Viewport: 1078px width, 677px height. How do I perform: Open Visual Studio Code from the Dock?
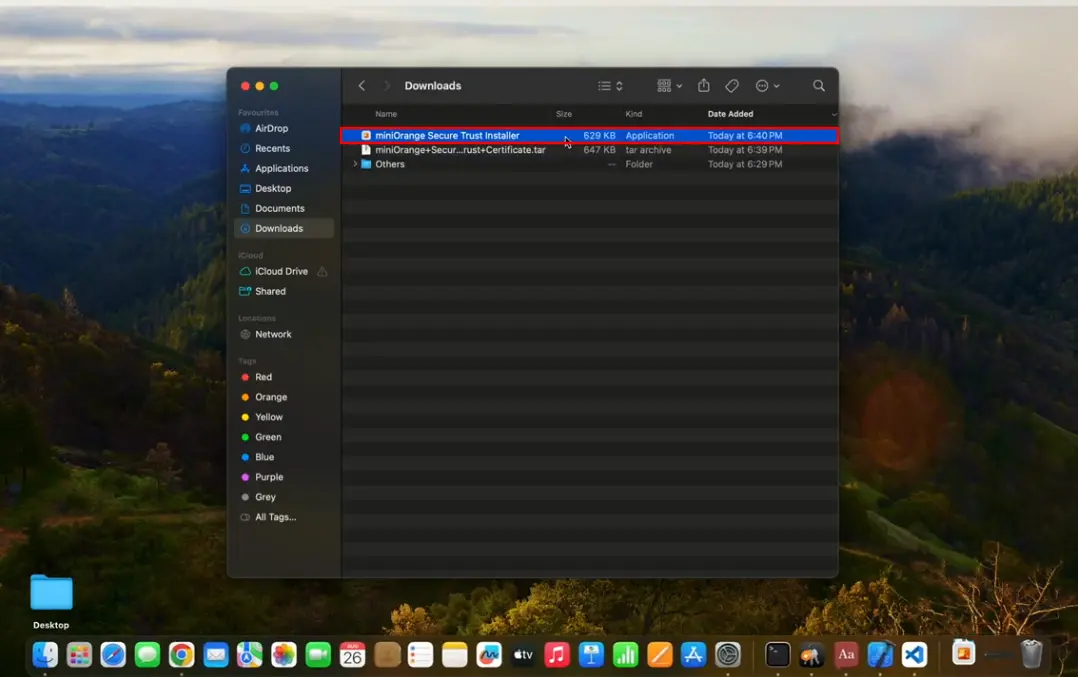913,655
